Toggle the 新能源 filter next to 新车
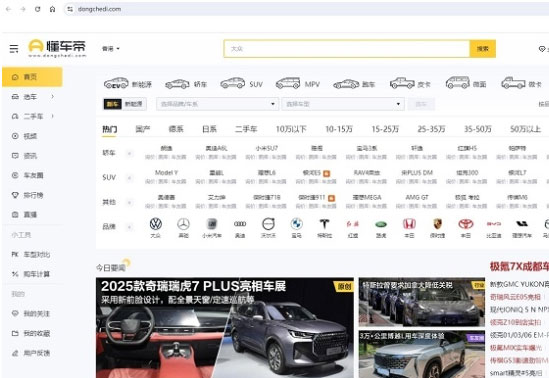 [133, 104]
